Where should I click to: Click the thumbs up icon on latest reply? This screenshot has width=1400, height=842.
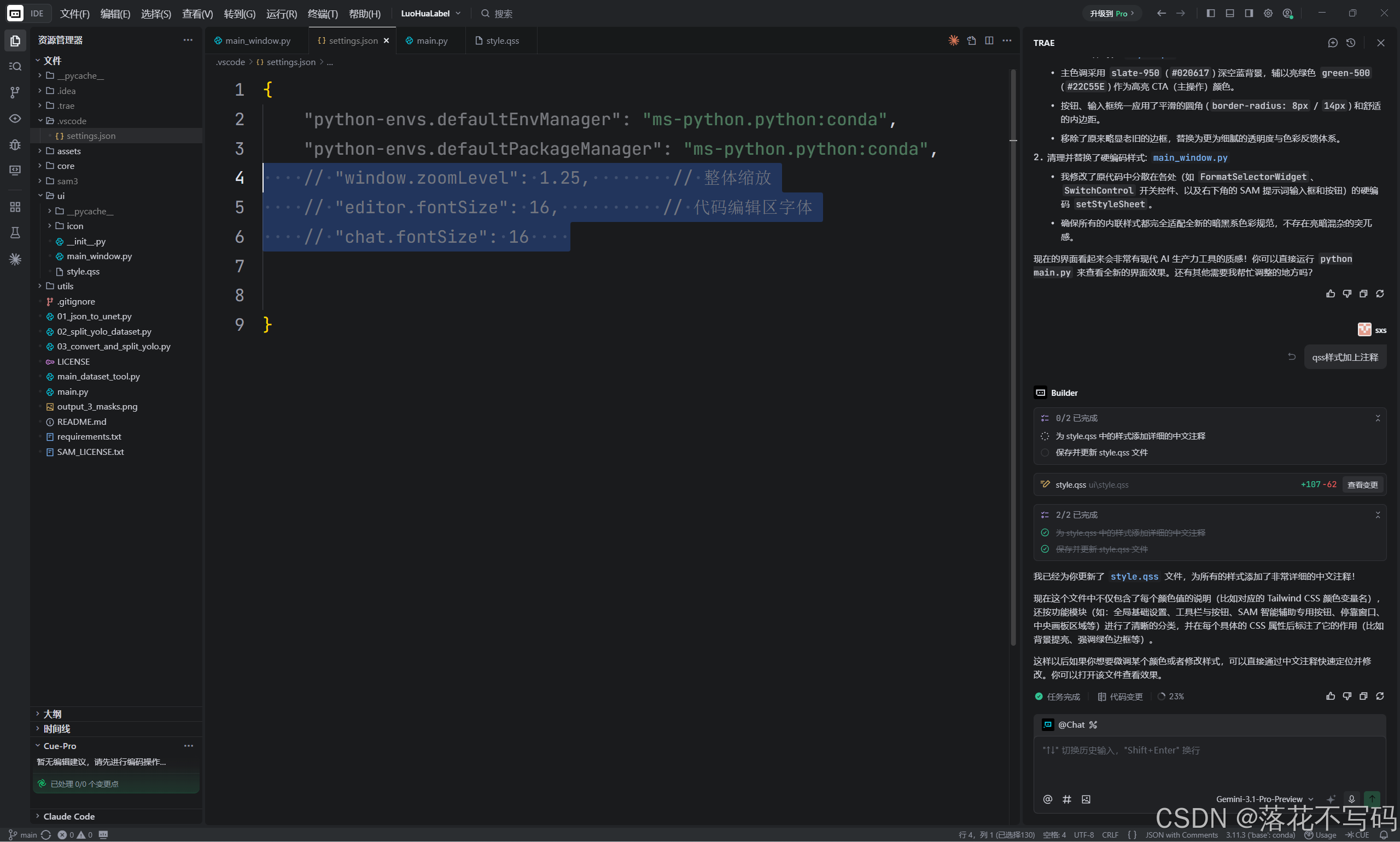pyautogui.click(x=1330, y=696)
